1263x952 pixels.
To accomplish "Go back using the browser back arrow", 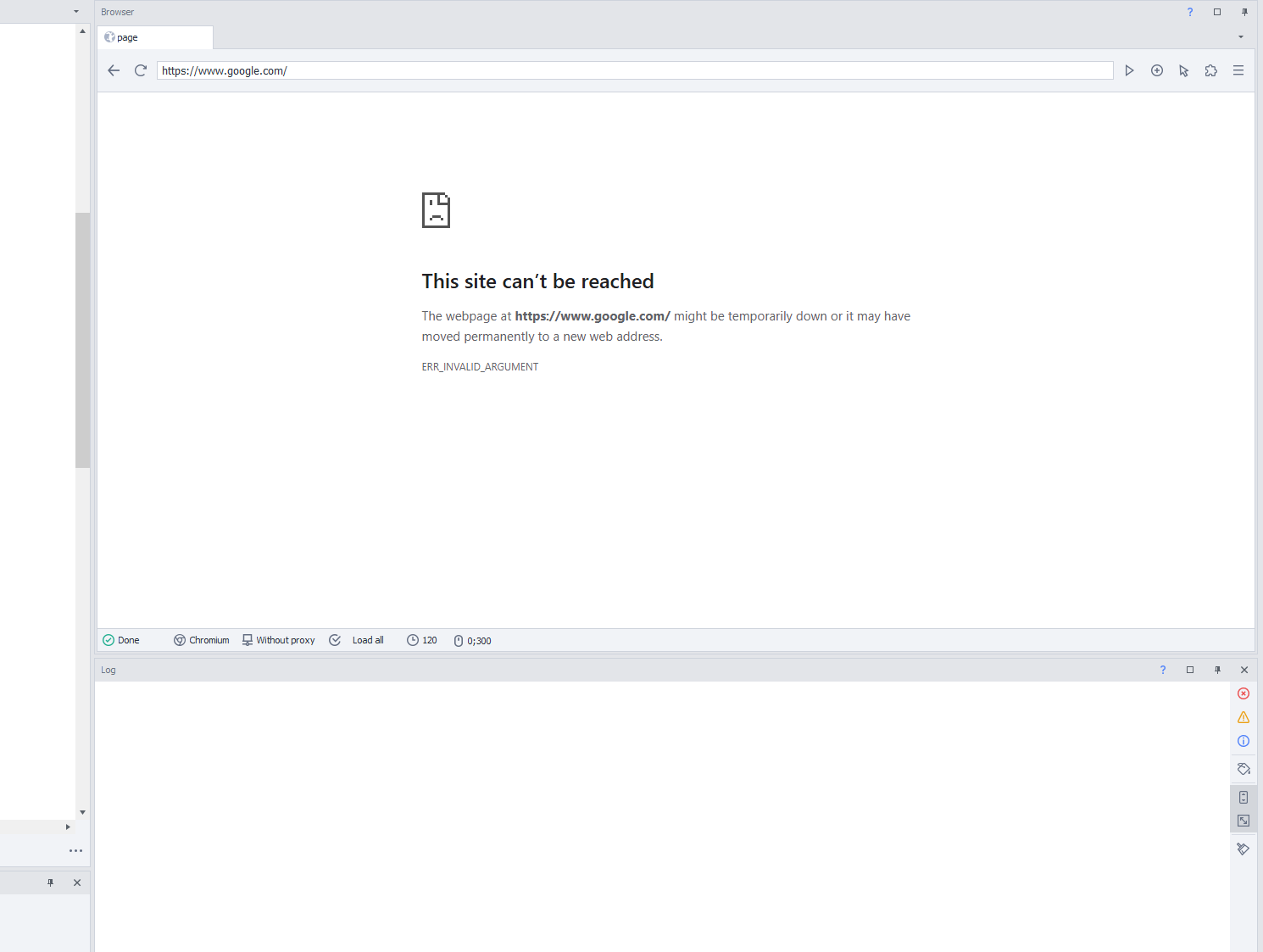I will pos(114,70).
